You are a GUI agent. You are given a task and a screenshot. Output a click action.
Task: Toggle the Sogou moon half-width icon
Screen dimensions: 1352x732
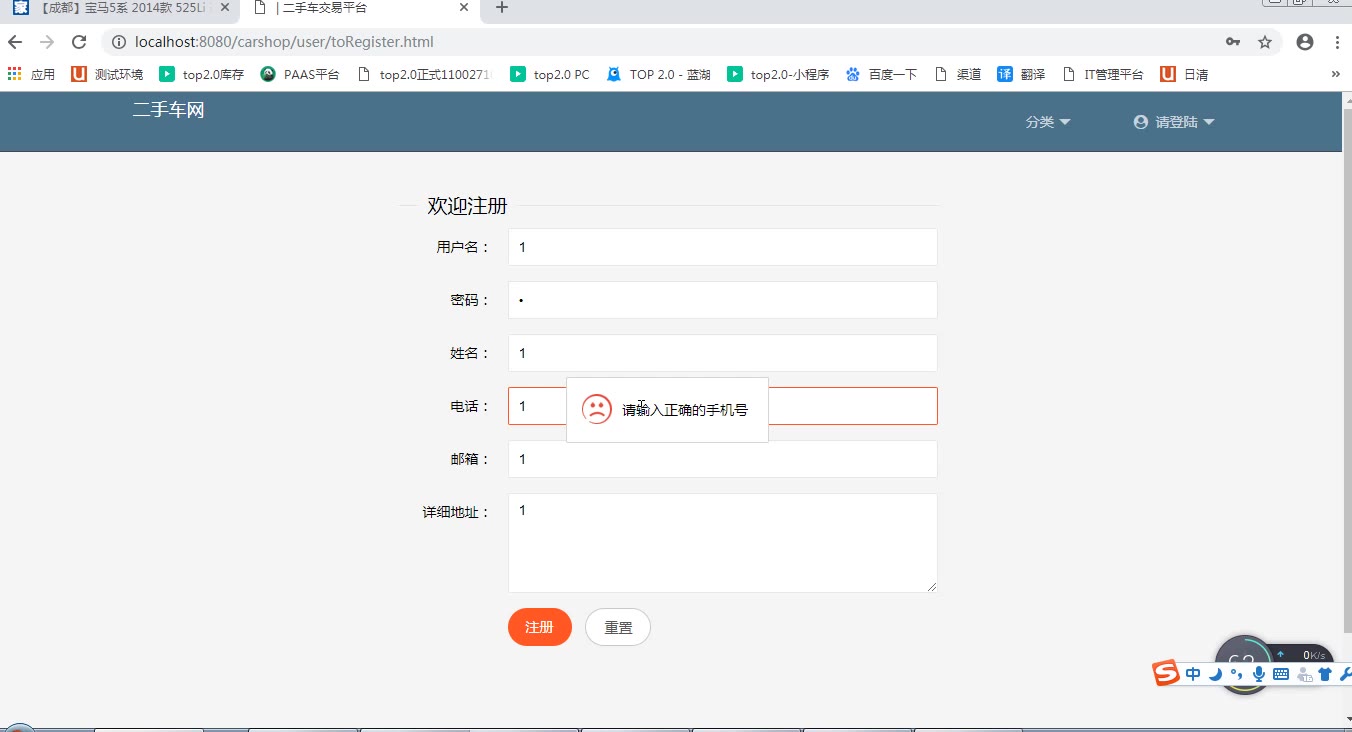pyautogui.click(x=1216, y=675)
